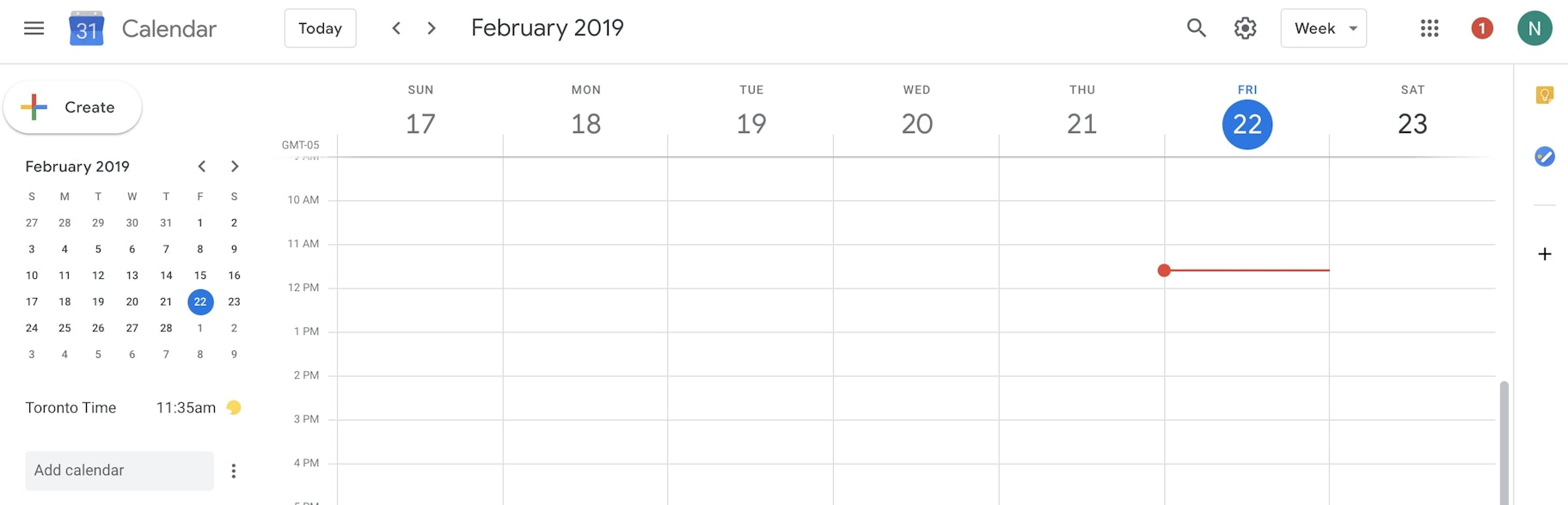Open the account avatar labeled N
The height and width of the screenshot is (505, 1568).
(x=1534, y=28)
